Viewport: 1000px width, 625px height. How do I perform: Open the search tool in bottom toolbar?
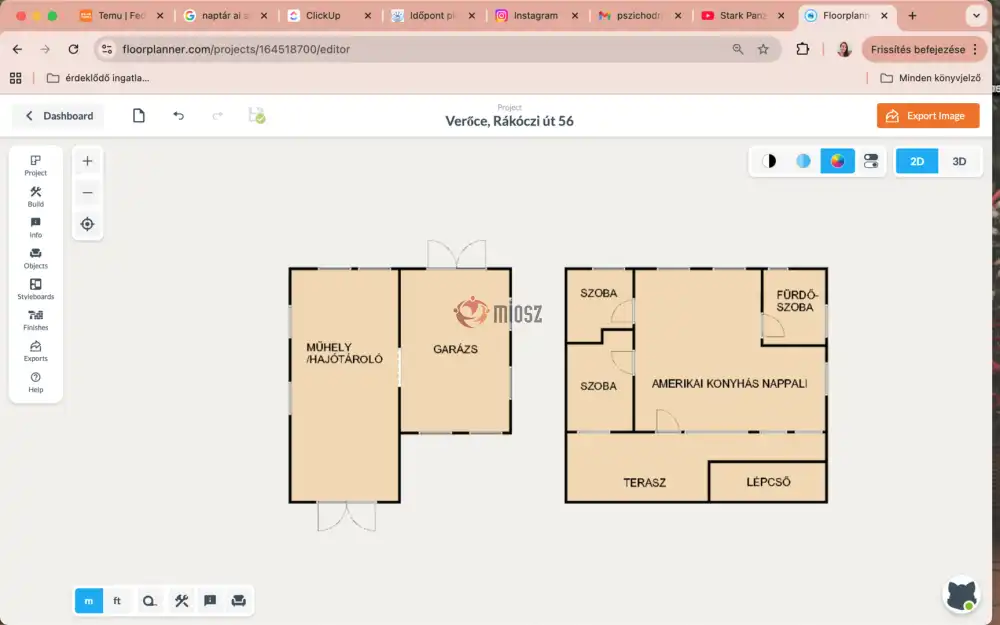coord(149,601)
